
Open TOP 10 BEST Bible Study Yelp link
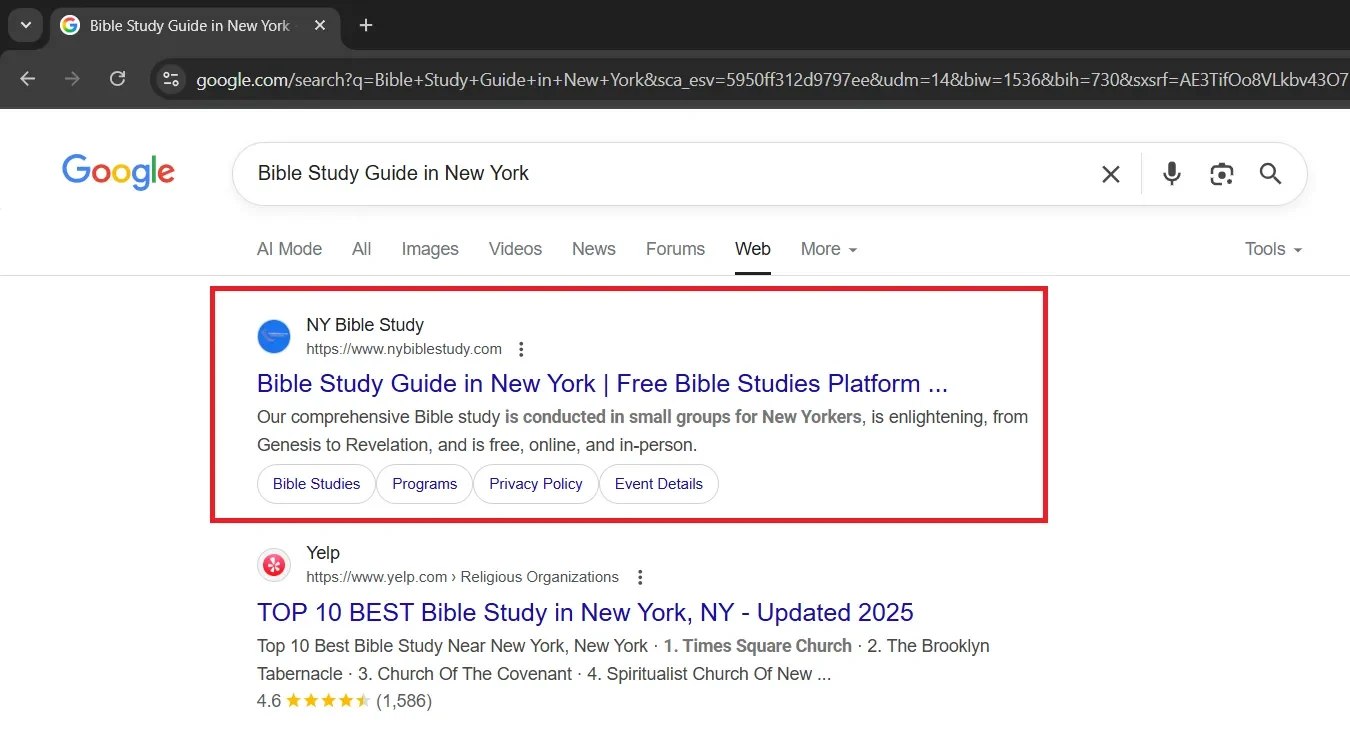(585, 612)
